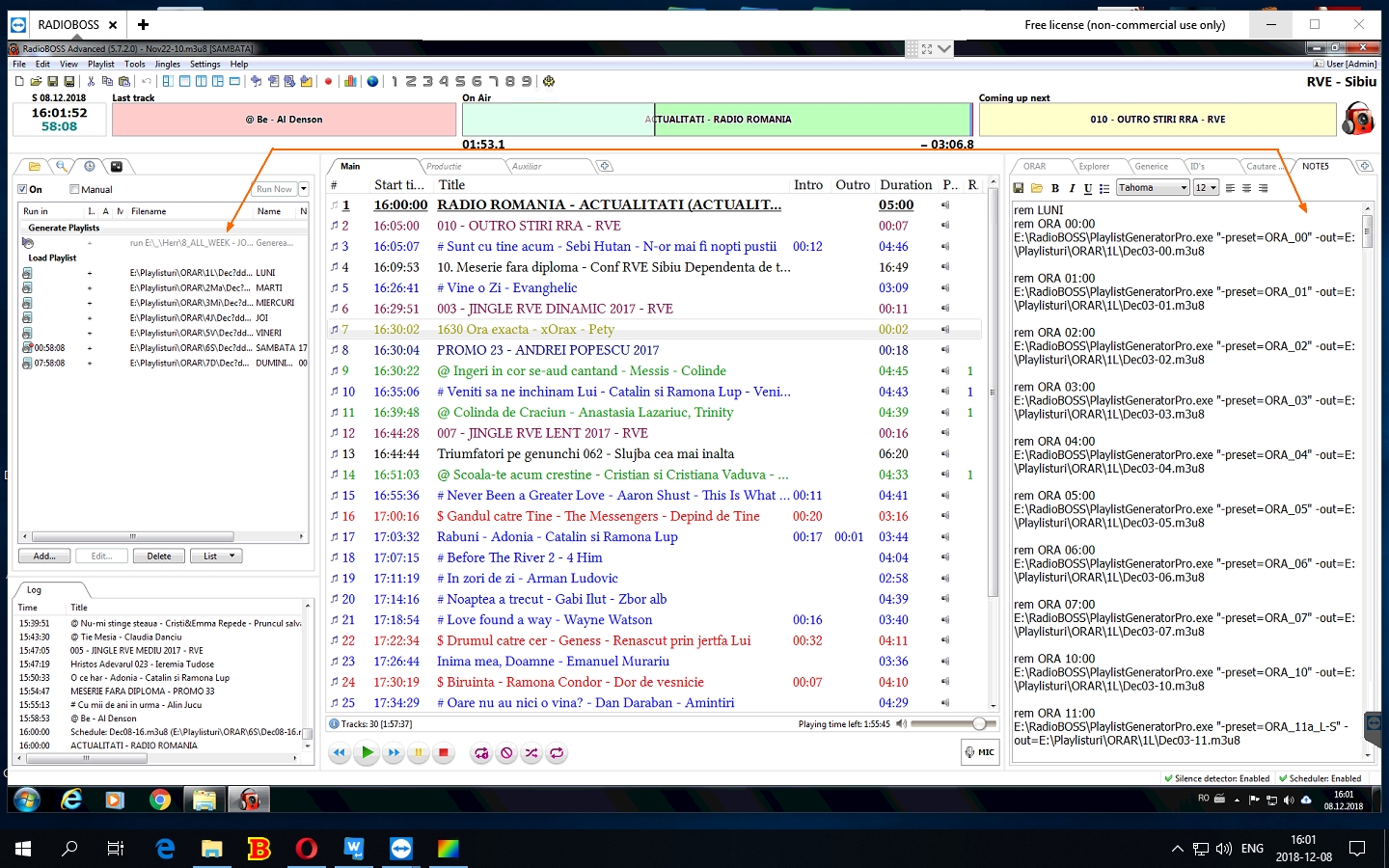Switch to the Generice tab
This screenshot has height=868, width=1389.
[1151, 166]
